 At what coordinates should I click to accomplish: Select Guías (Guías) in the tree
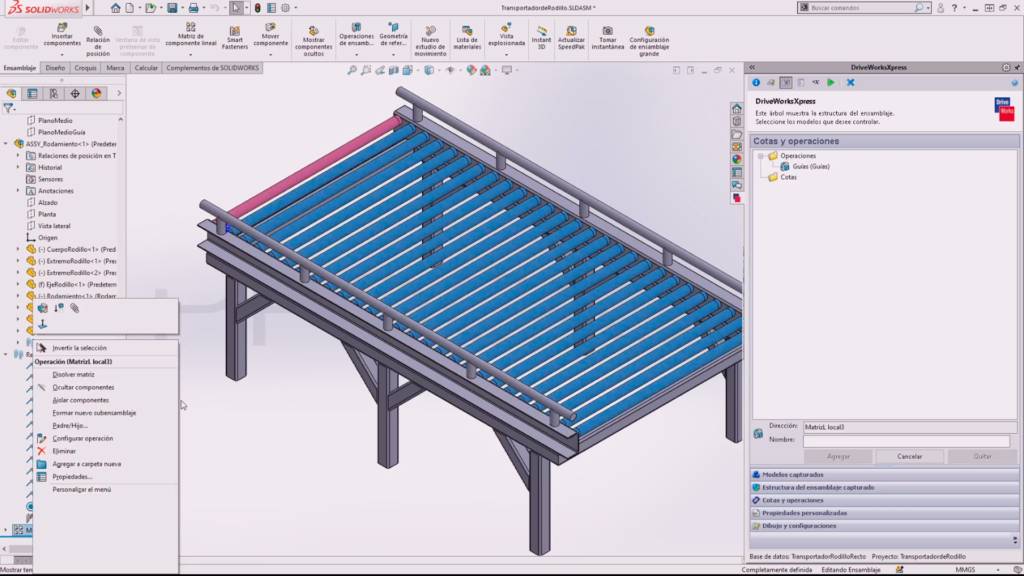coord(811,167)
